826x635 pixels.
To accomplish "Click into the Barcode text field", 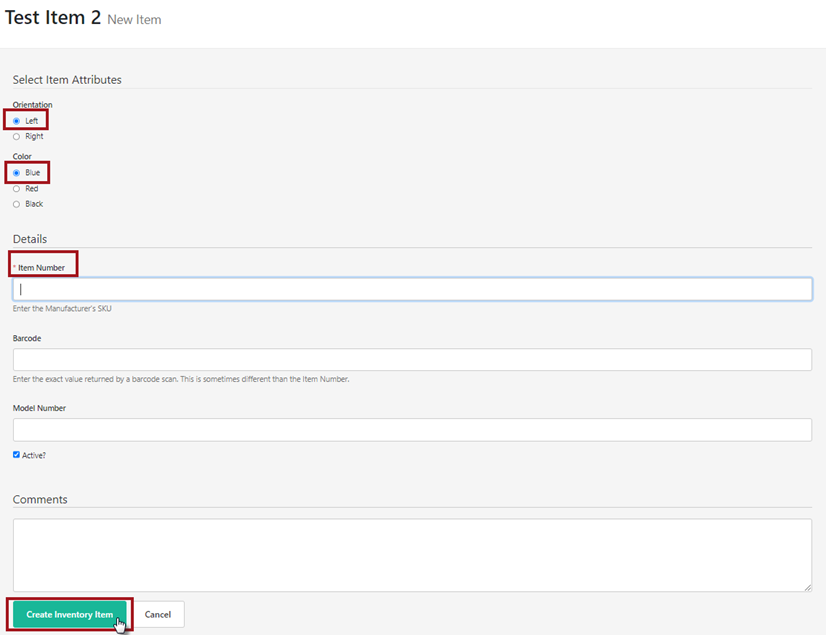I will (x=412, y=359).
